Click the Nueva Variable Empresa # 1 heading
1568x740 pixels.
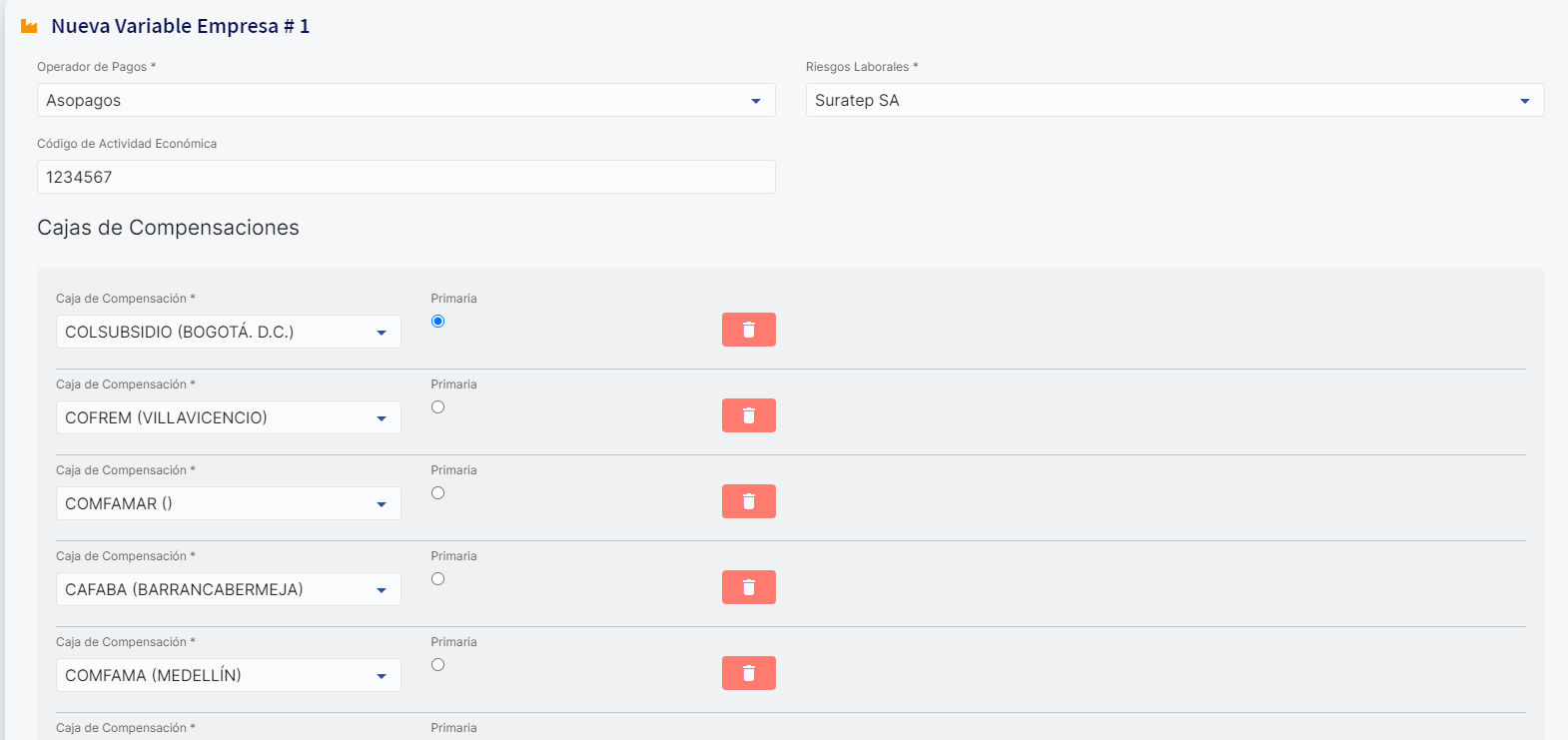coord(181,26)
